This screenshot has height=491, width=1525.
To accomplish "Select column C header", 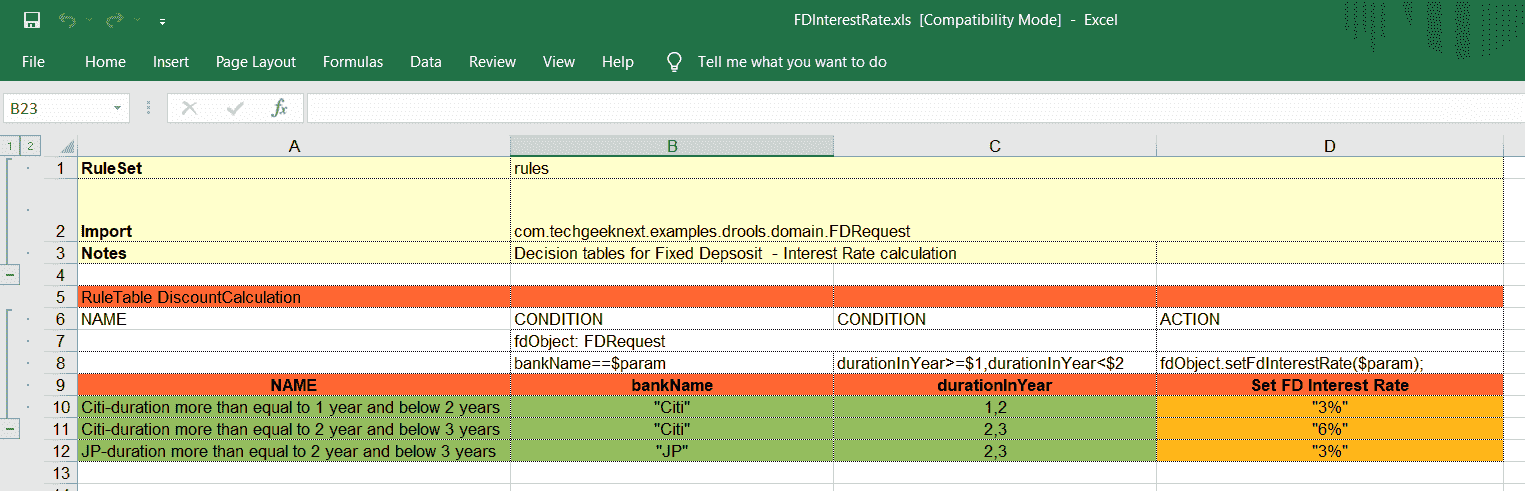I will 995,147.
